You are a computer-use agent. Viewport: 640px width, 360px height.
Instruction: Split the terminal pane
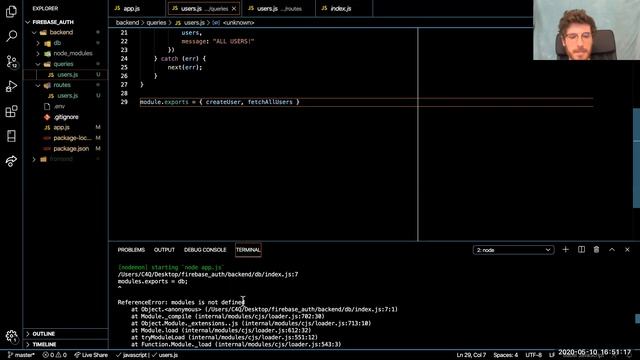(x=581, y=249)
